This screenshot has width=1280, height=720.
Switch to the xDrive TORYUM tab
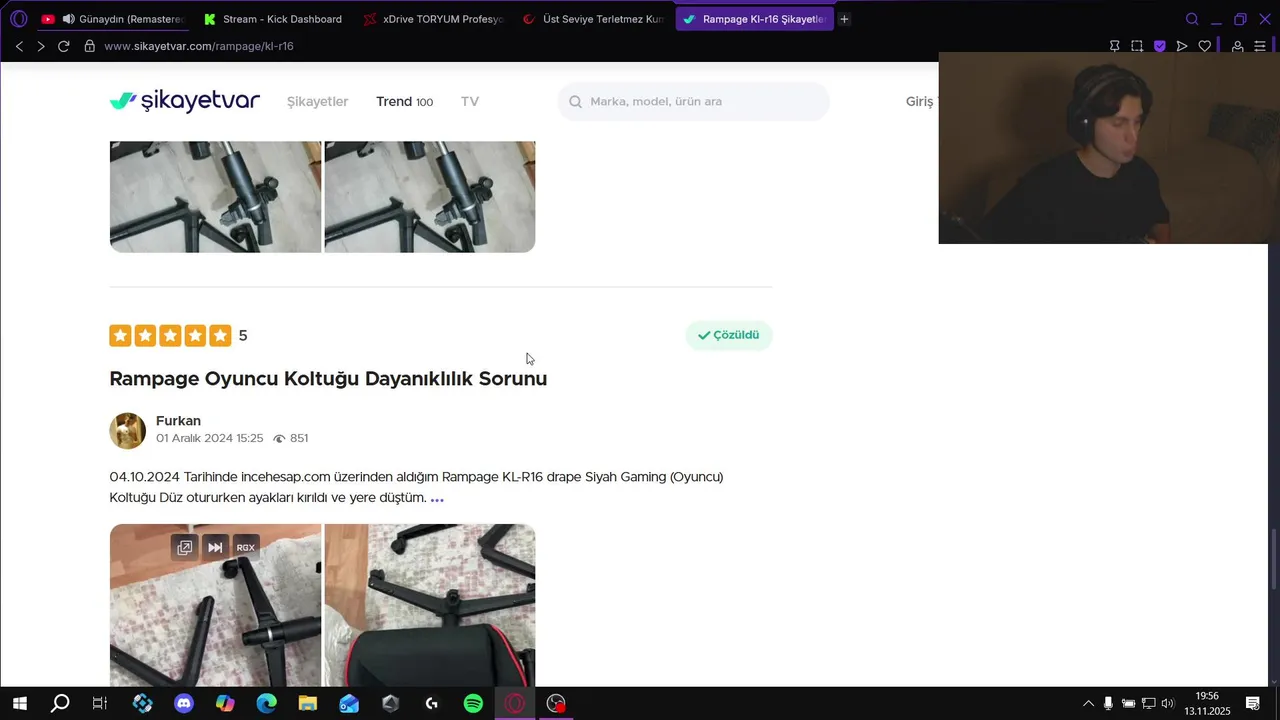click(433, 19)
